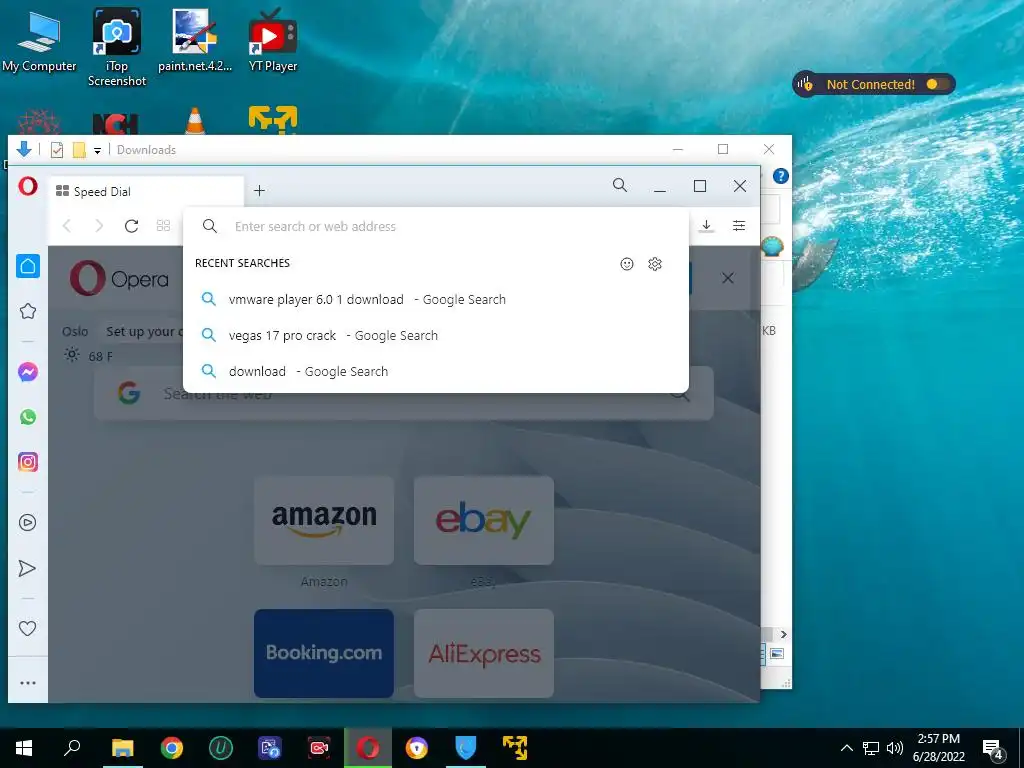Click the paint.net desktop icon
The image size is (1024, 768).
pyautogui.click(x=195, y=40)
